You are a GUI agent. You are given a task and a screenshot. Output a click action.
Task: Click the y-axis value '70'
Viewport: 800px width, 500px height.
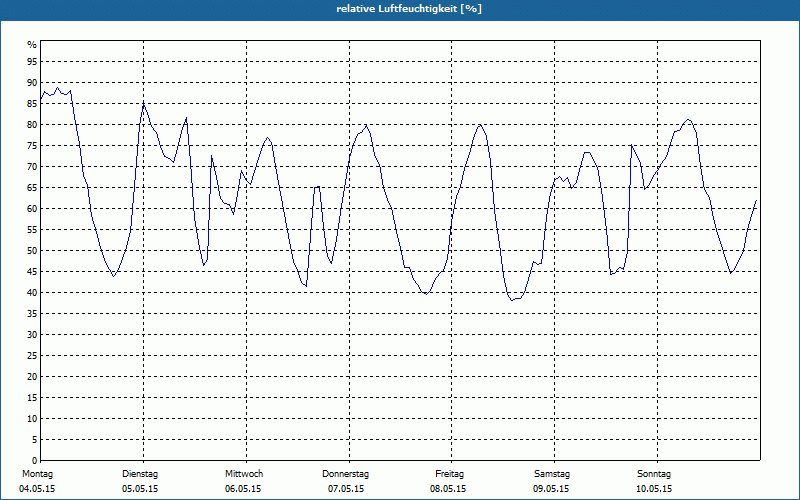point(32,167)
